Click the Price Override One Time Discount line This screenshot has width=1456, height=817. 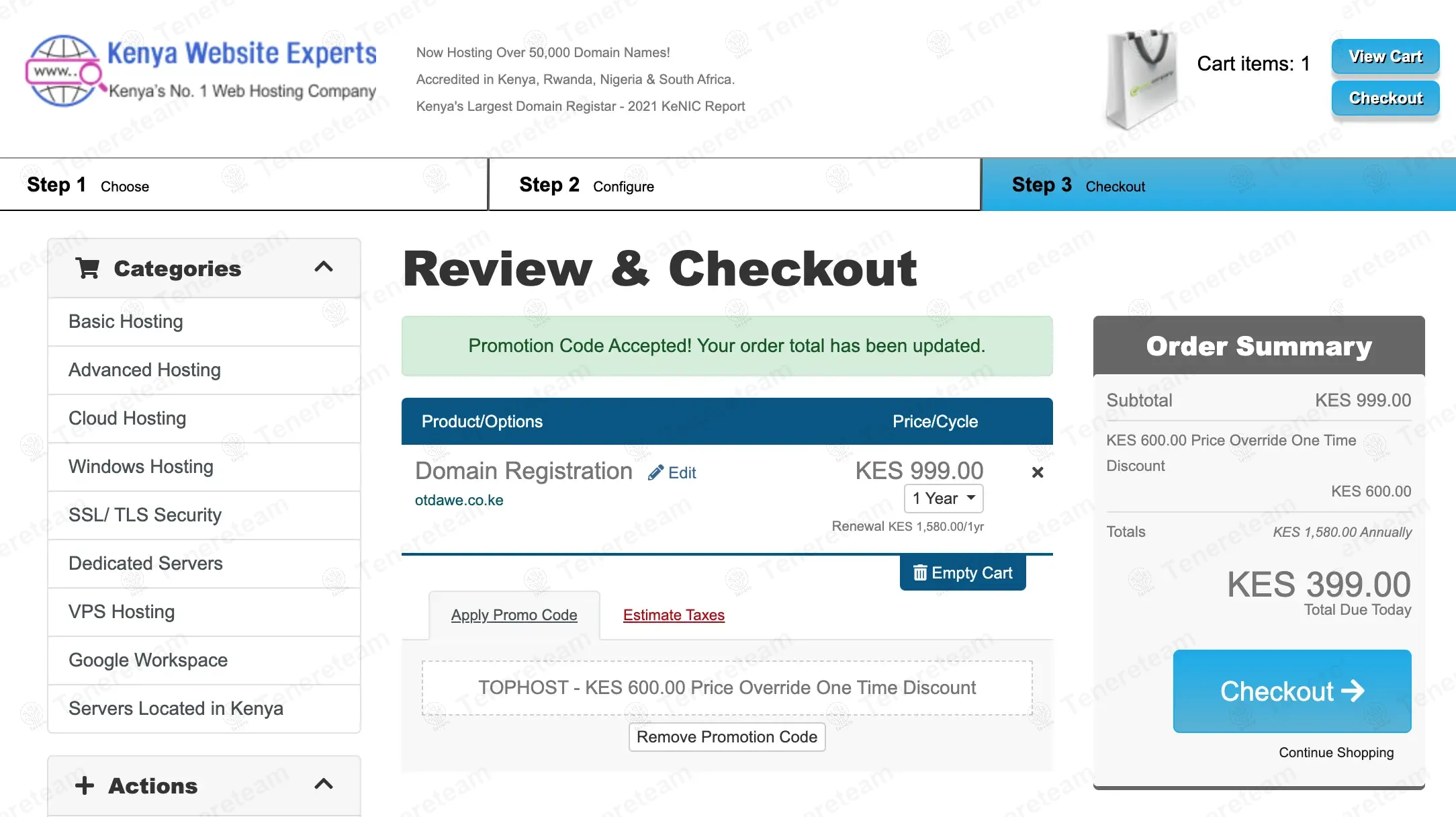tap(1230, 453)
